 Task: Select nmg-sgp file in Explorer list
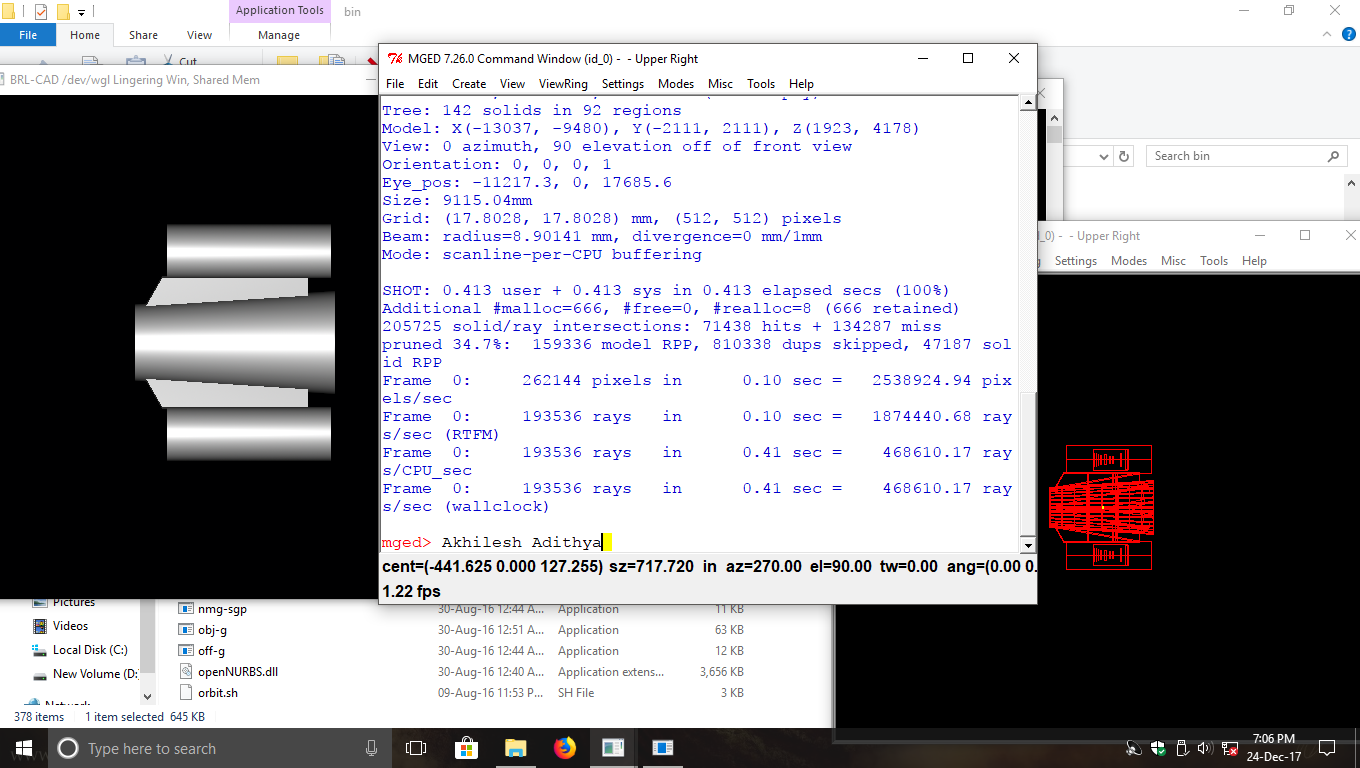coord(222,609)
